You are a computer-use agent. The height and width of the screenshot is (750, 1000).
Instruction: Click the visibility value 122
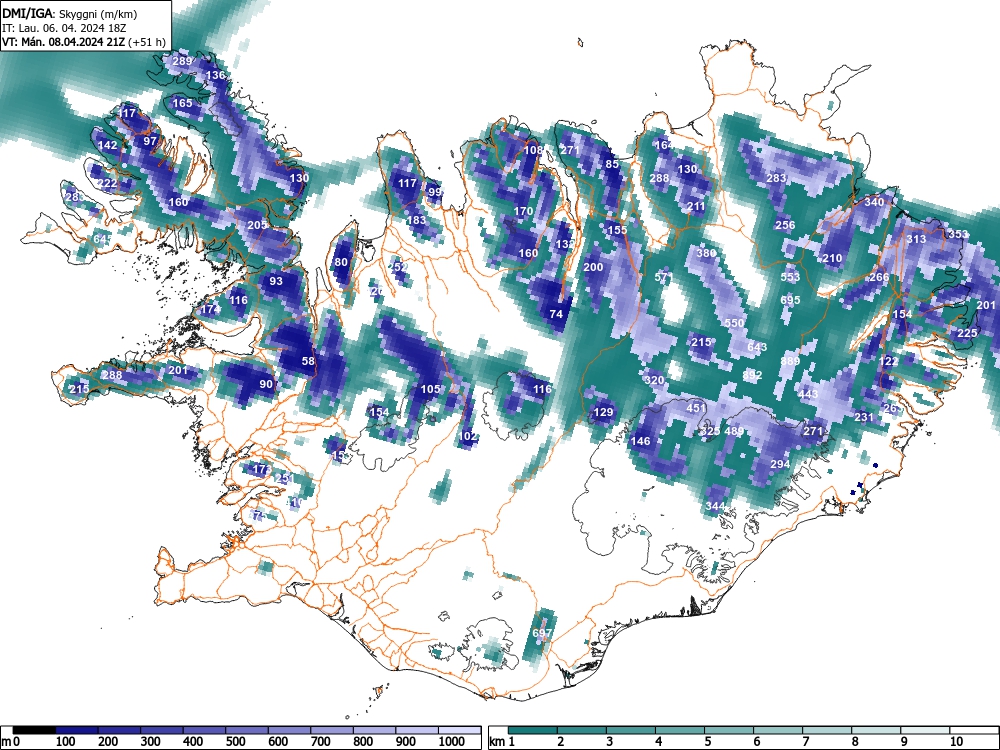888,361
